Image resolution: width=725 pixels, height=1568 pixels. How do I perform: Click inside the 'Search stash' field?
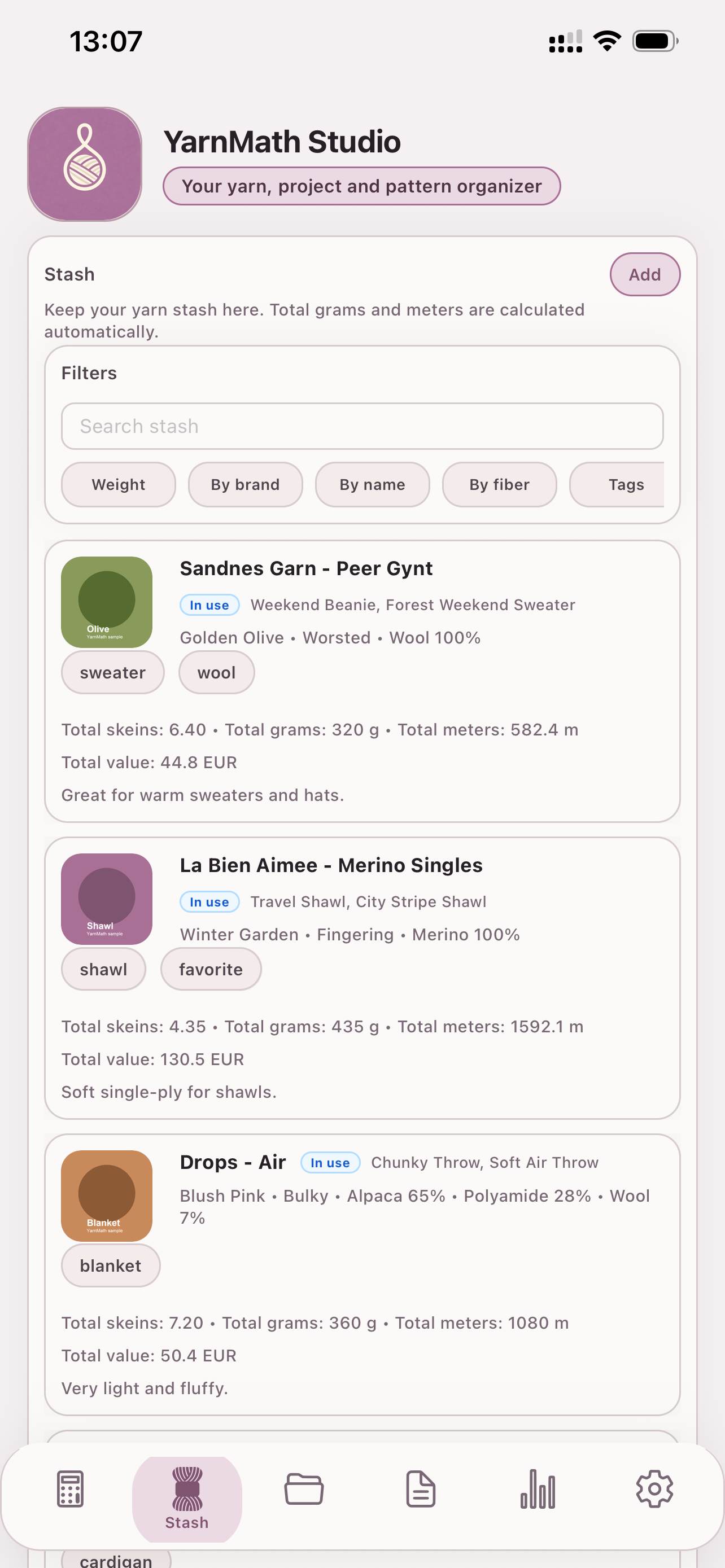pos(362,426)
